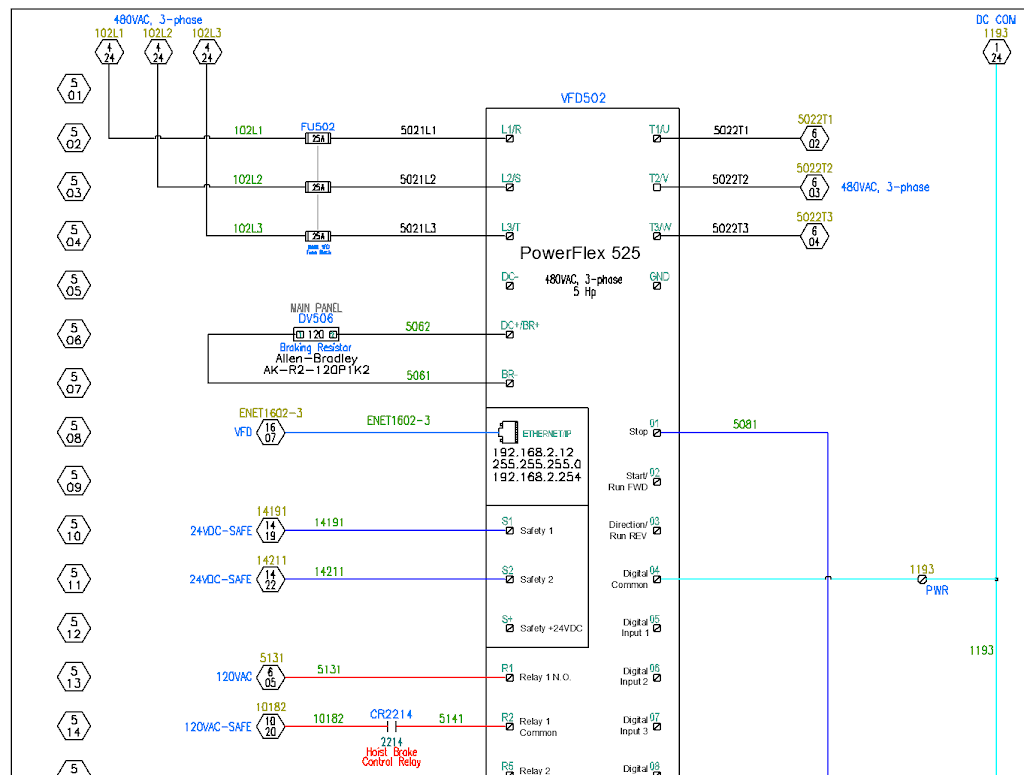Click the S+ Safety +24VDC terminal
The height and width of the screenshot is (775, 1024).
510,628
